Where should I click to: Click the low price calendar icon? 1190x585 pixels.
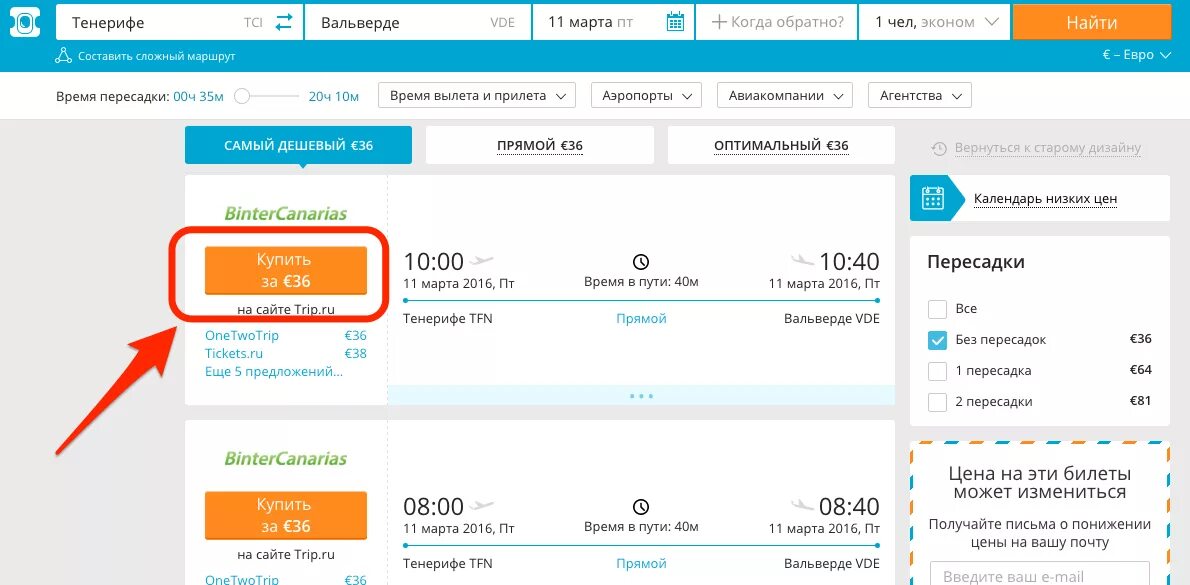tap(932, 198)
